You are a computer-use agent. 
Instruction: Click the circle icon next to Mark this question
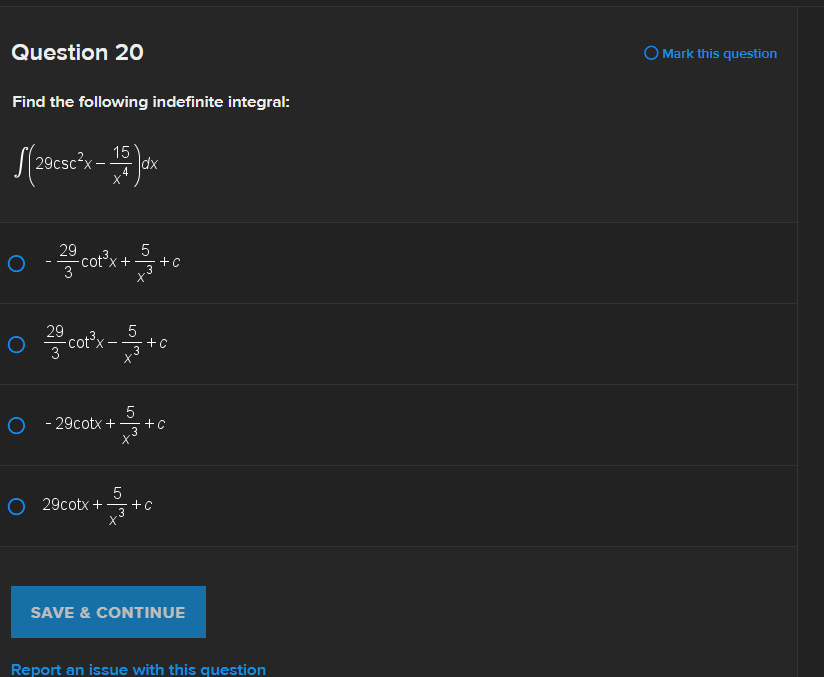click(x=651, y=53)
